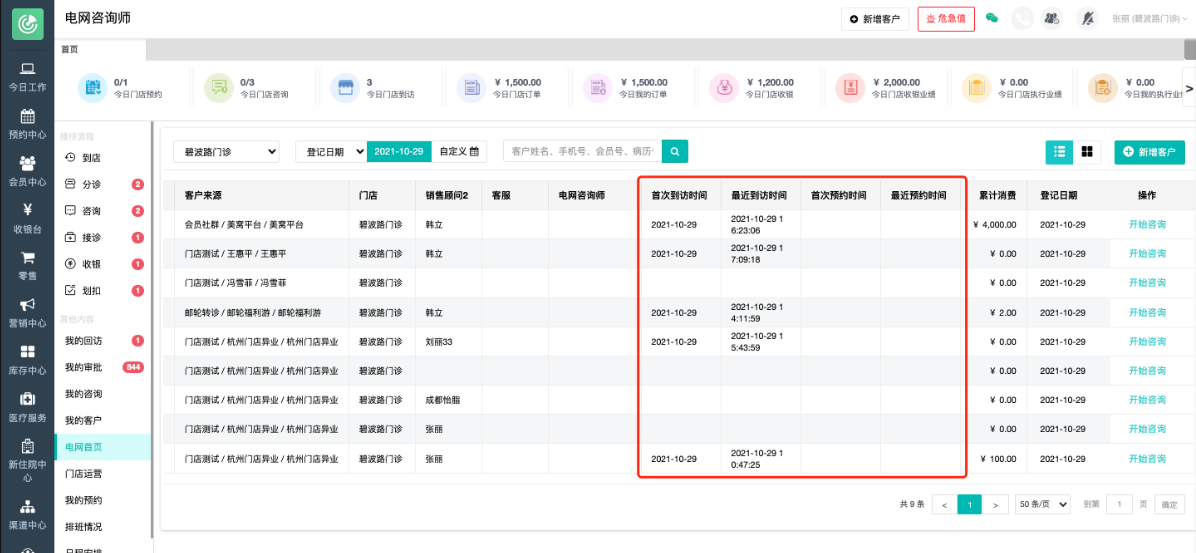Open user menu 张丽 (碧波路门诊)

[x=1149, y=18]
